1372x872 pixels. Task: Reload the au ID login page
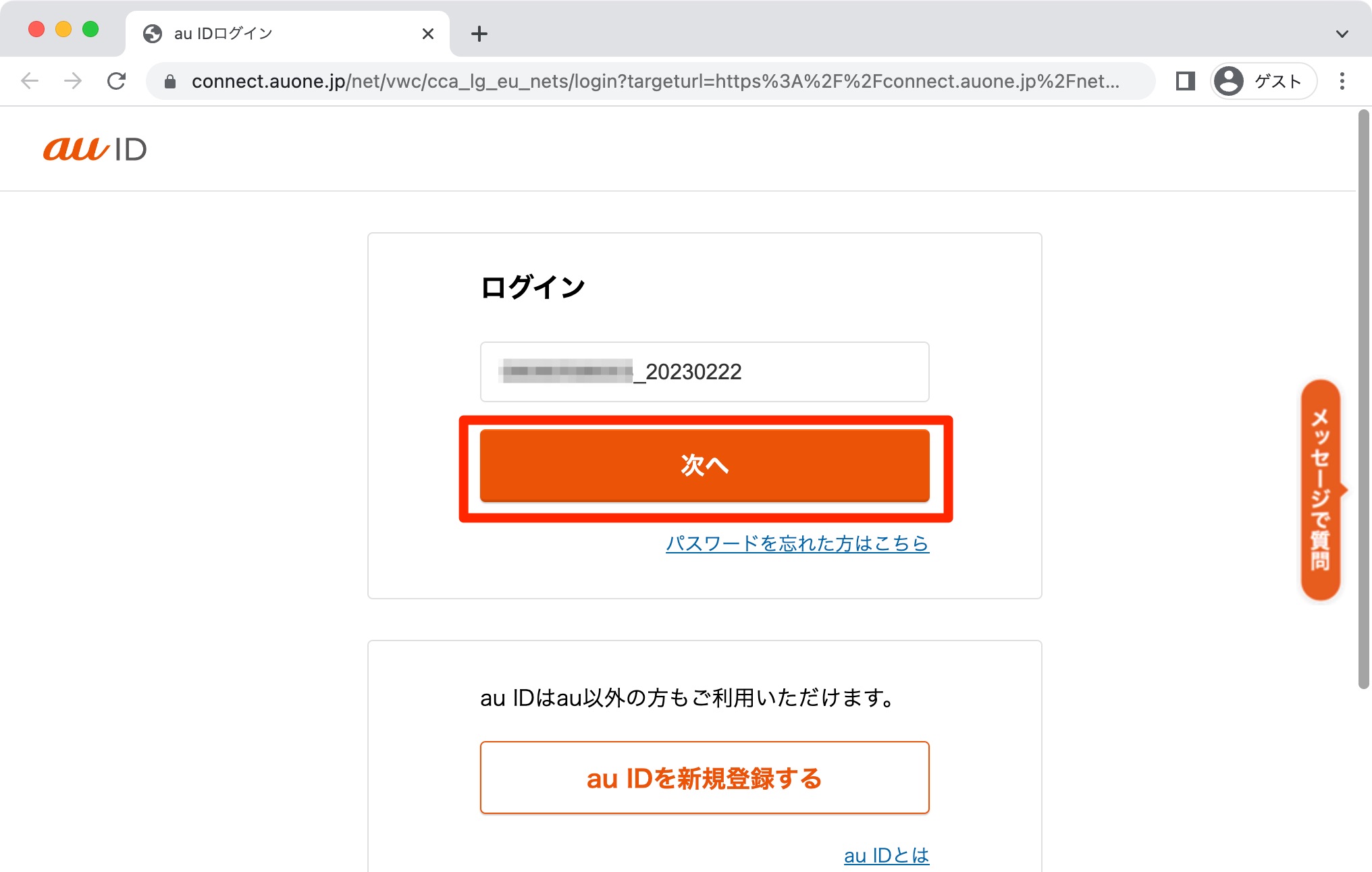point(117,81)
